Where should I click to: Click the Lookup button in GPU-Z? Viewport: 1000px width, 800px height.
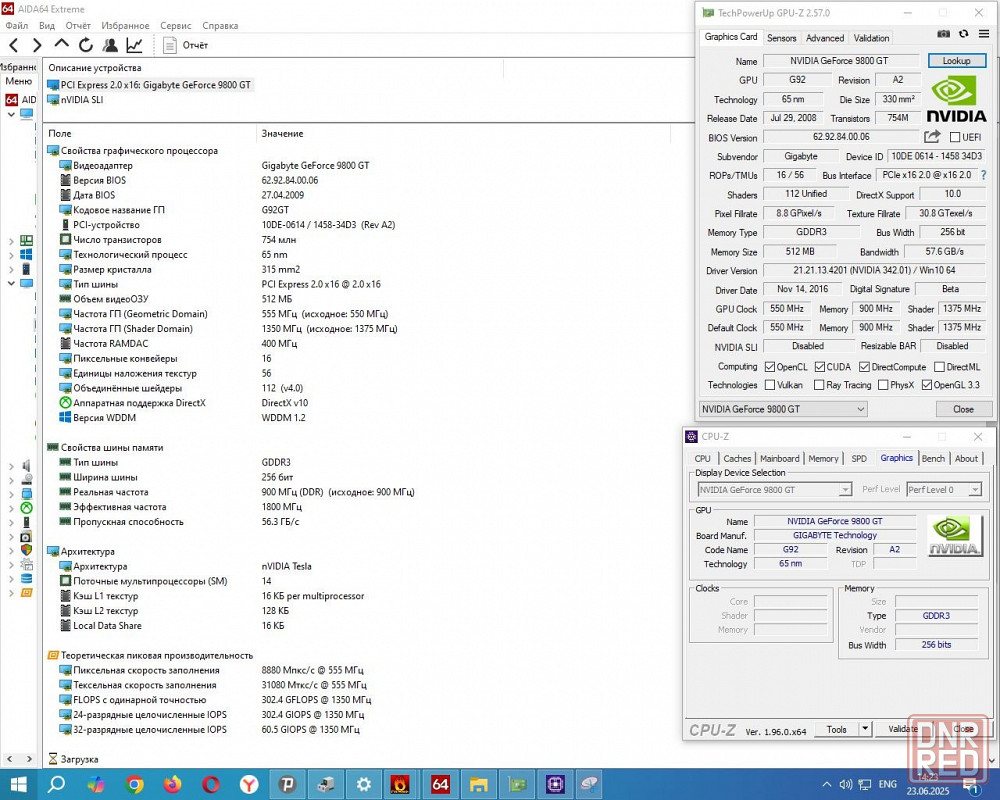[956, 61]
